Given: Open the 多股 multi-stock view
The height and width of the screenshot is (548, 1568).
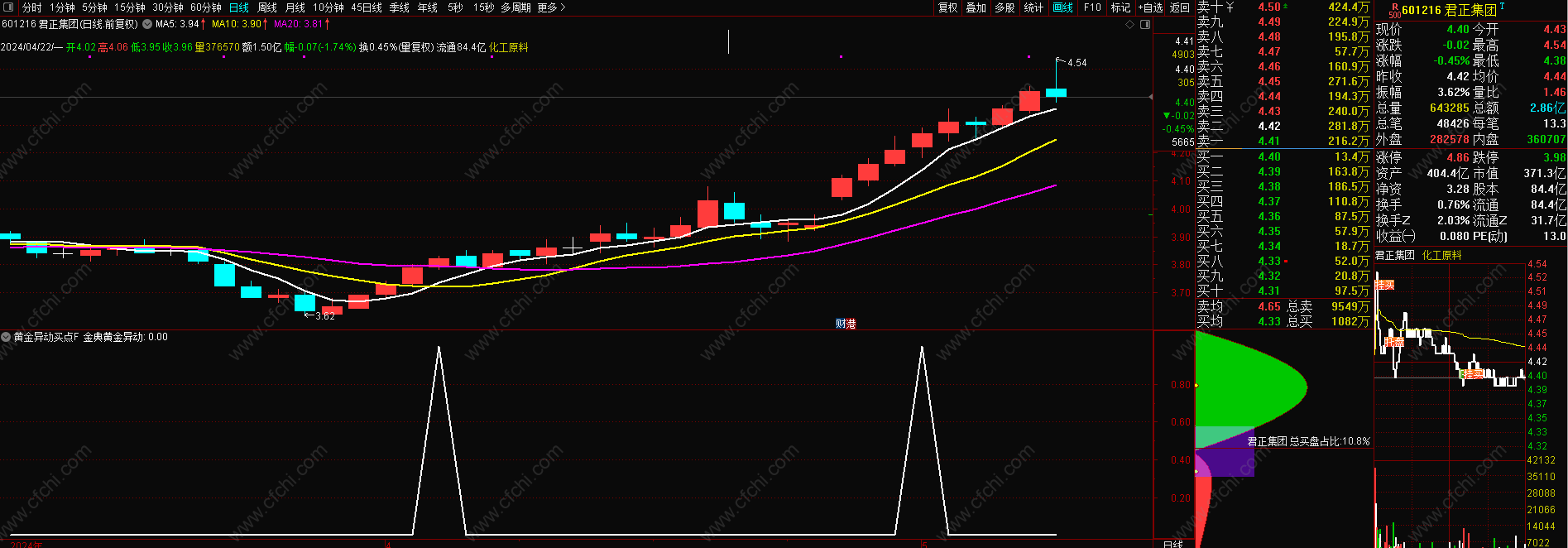Looking at the screenshot, I should click(1005, 7).
